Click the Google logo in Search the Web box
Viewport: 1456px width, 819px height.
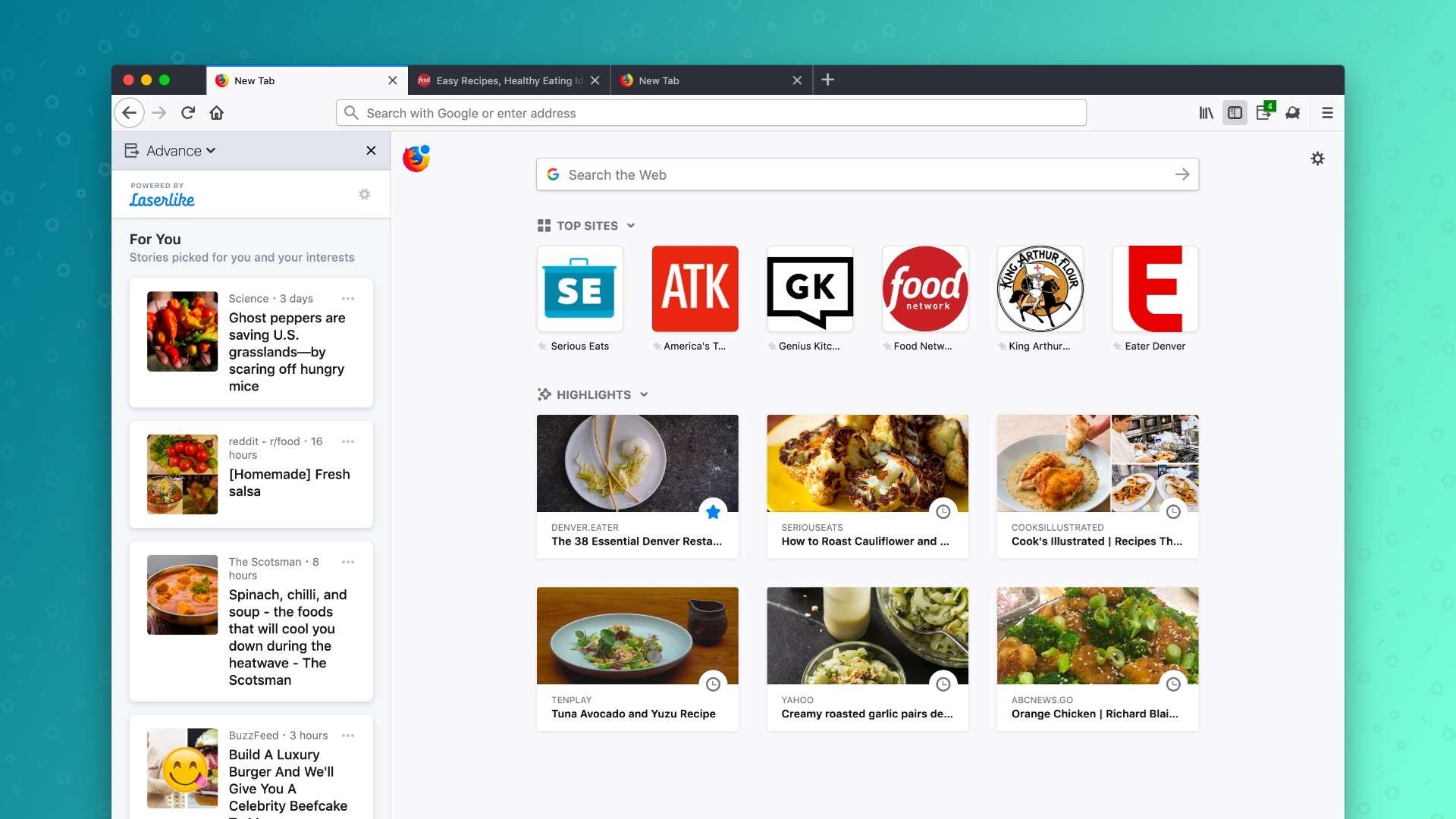click(554, 174)
